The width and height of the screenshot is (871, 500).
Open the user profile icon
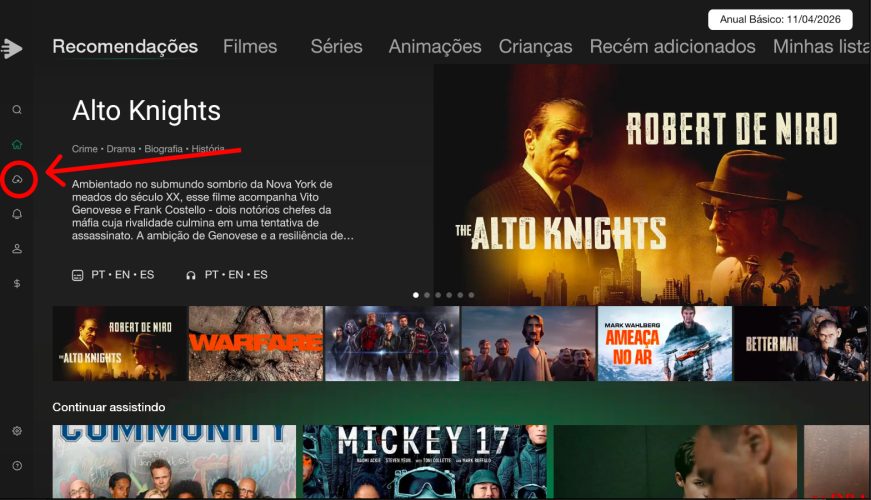(x=17, y=248)
